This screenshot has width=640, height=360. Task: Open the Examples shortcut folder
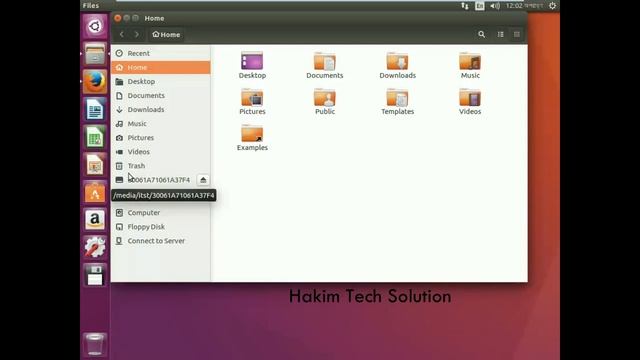[252, 138]
